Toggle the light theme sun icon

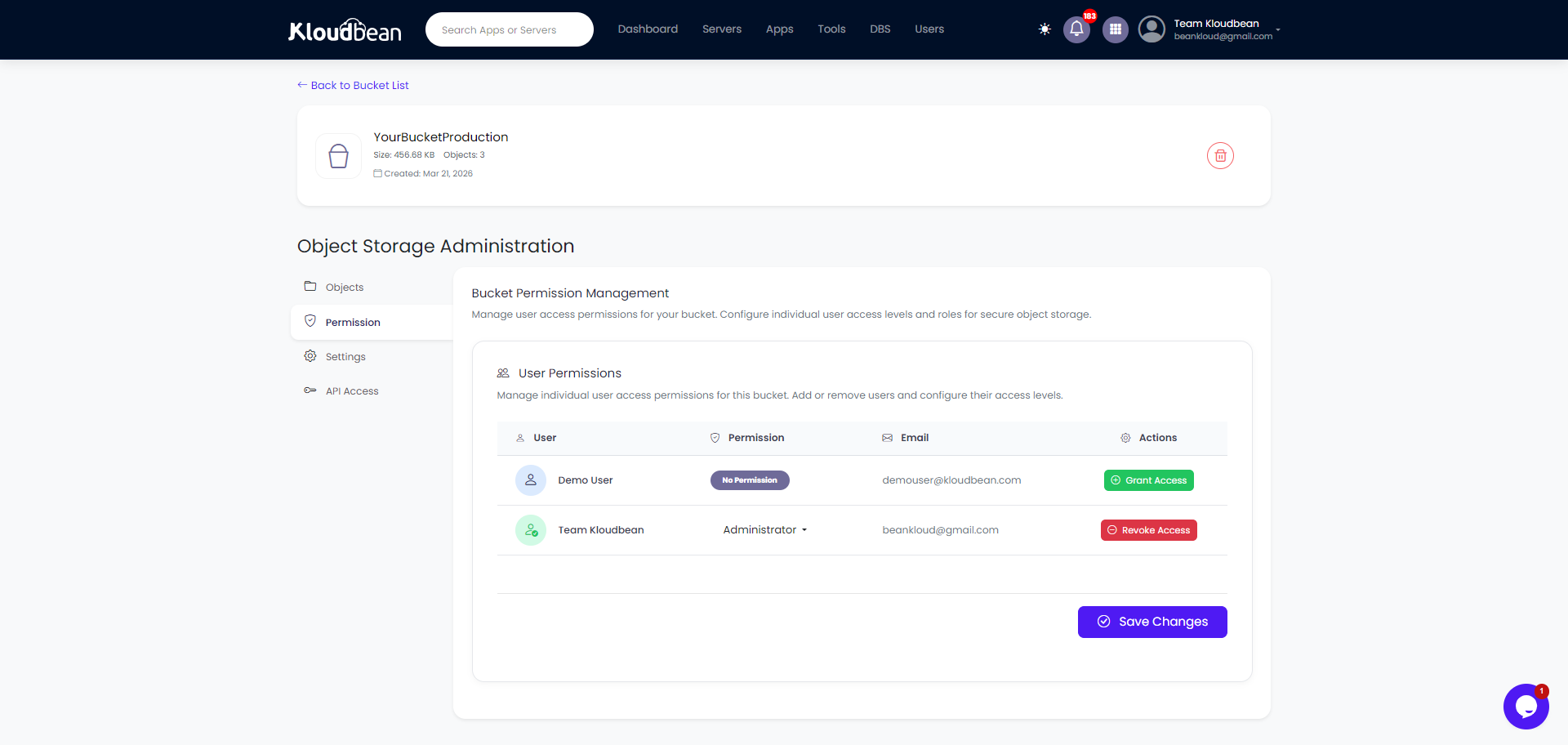coord(1045,29)
